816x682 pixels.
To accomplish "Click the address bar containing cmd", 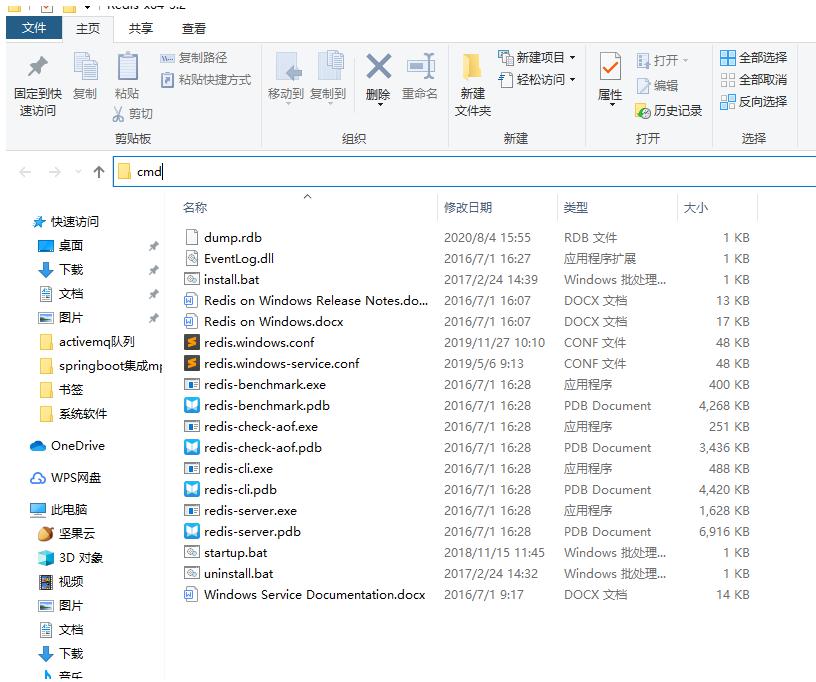I will click(x=464, y=172).
